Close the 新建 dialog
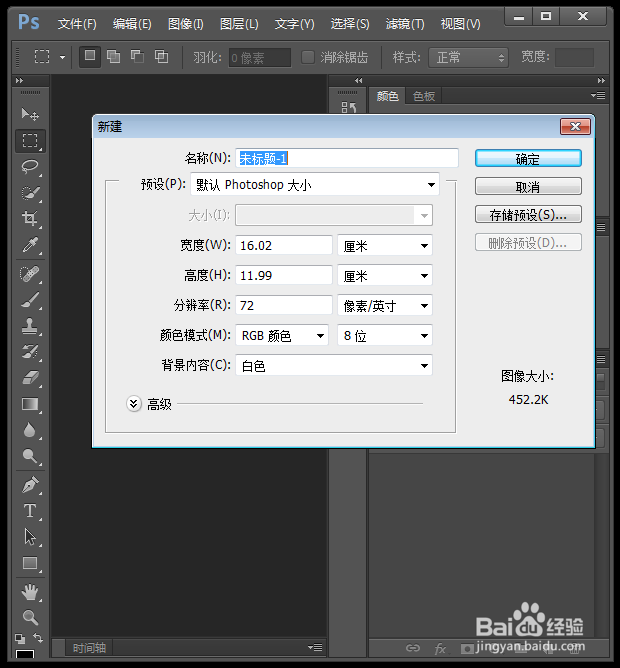 click(575, 127)
